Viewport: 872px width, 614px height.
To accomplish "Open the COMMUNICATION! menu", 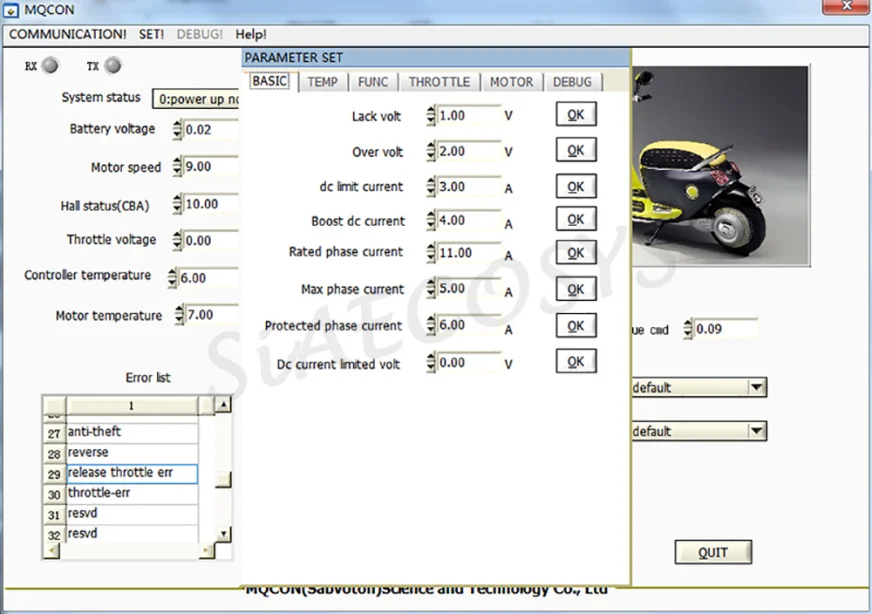I will click(x=68, y=34).
